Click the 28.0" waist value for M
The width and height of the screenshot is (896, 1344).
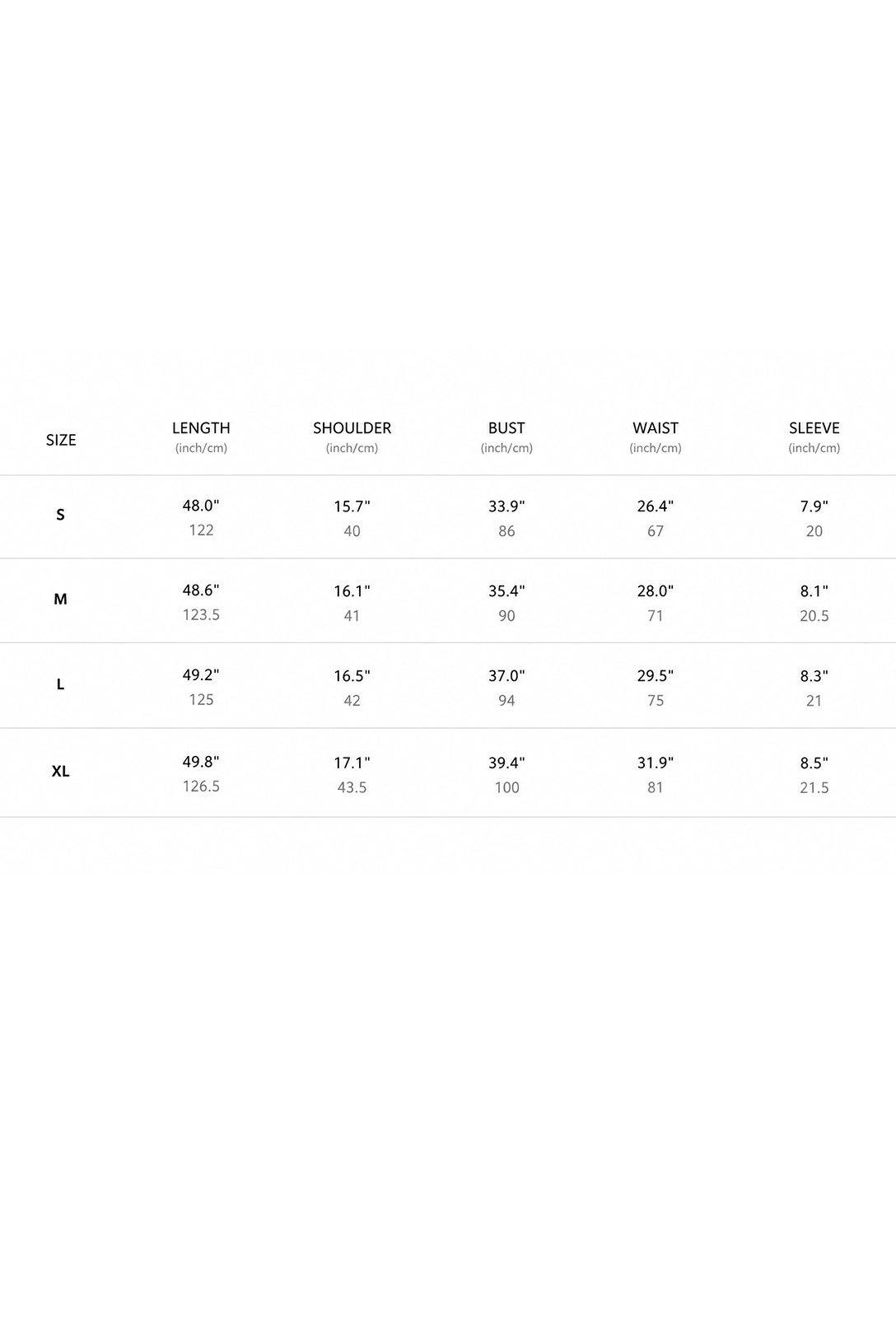point(656,590)
